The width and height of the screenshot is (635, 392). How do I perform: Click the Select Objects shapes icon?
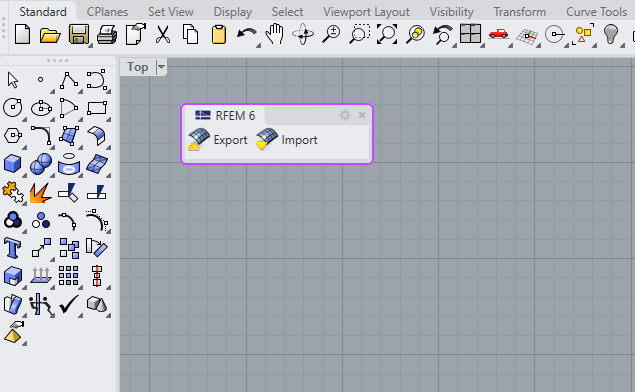click(583, 34)
